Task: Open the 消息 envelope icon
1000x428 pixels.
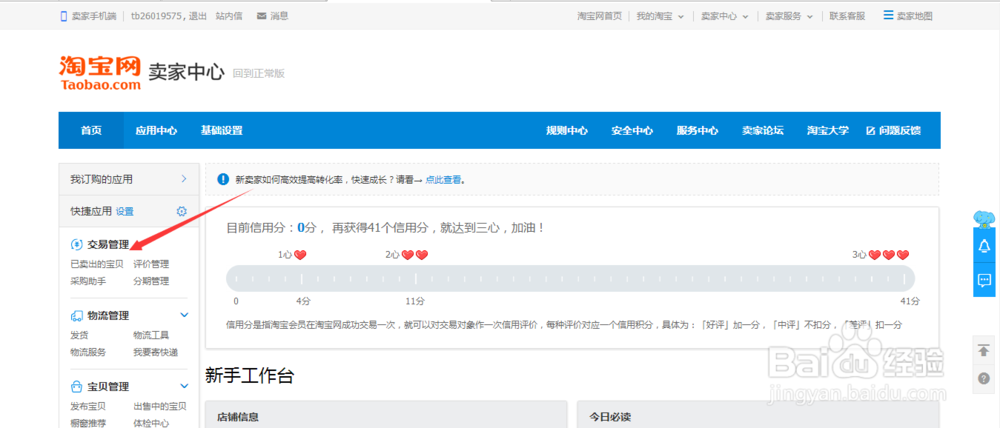Action: 261,16
